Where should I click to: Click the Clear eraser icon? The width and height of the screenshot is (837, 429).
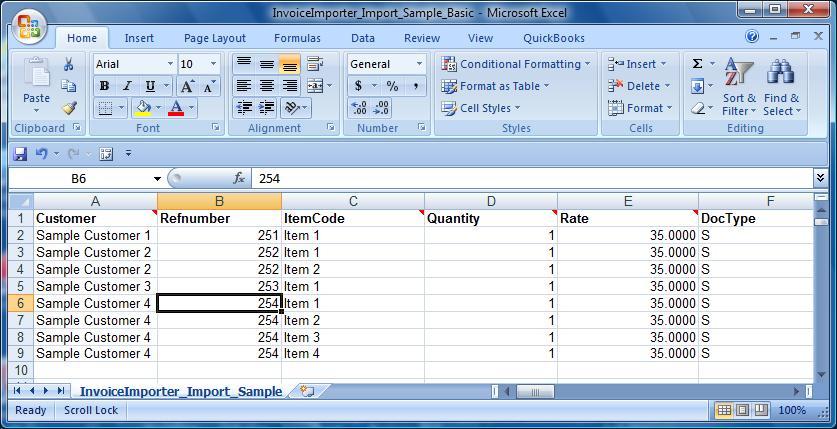(698, 108)
